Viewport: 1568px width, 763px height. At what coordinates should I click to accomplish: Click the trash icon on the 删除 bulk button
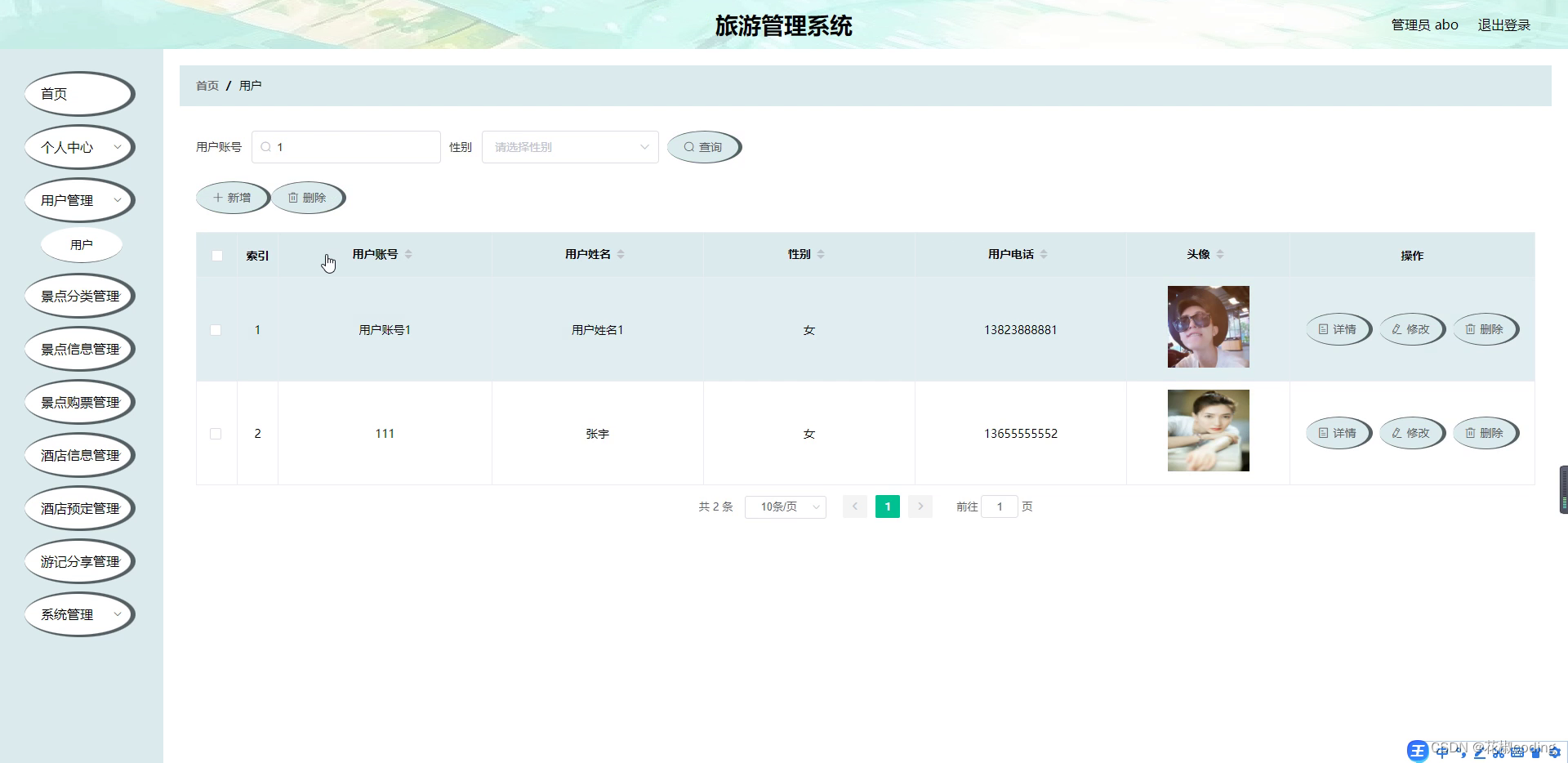pos(294,197)
